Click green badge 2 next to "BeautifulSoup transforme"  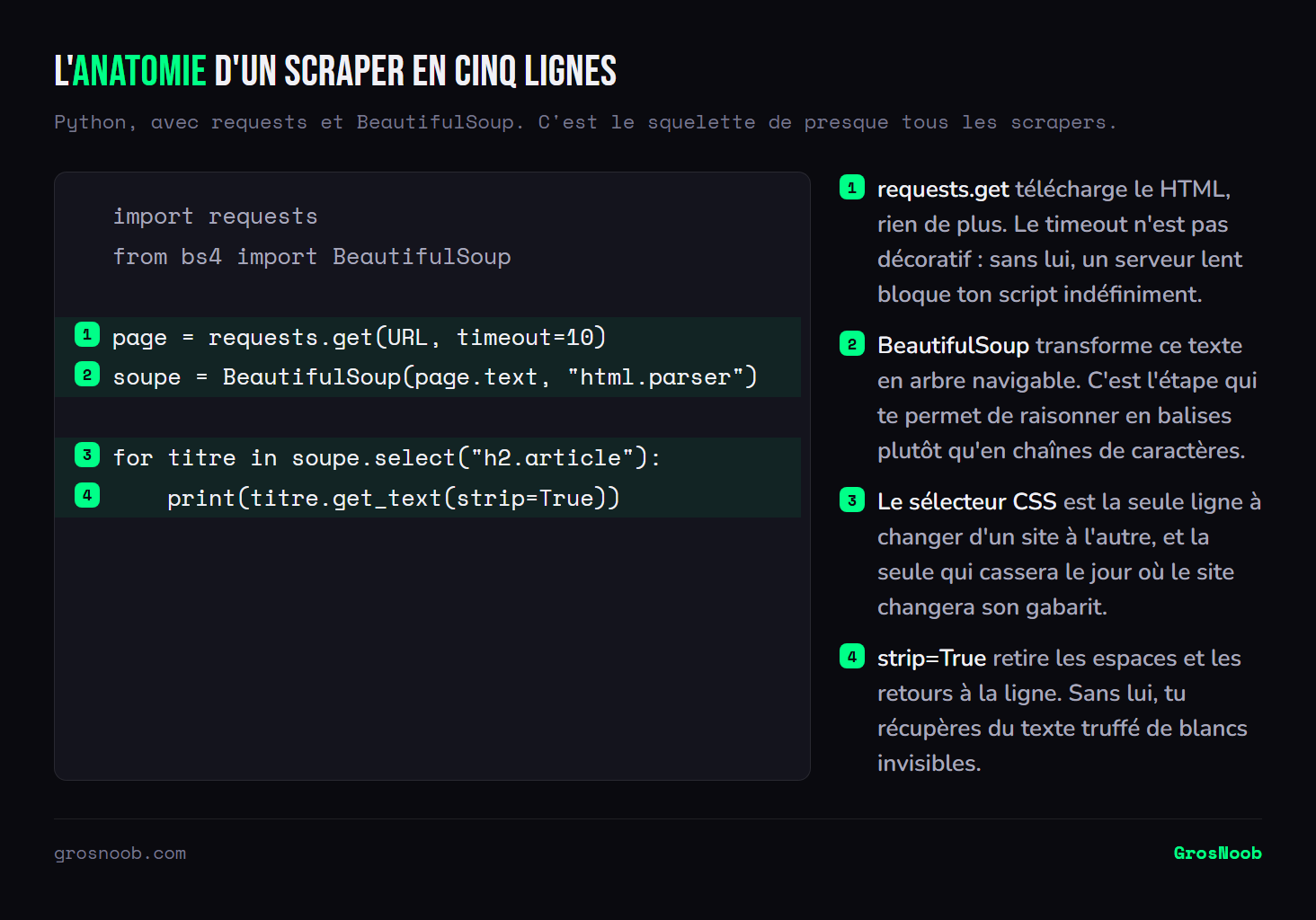852,343
